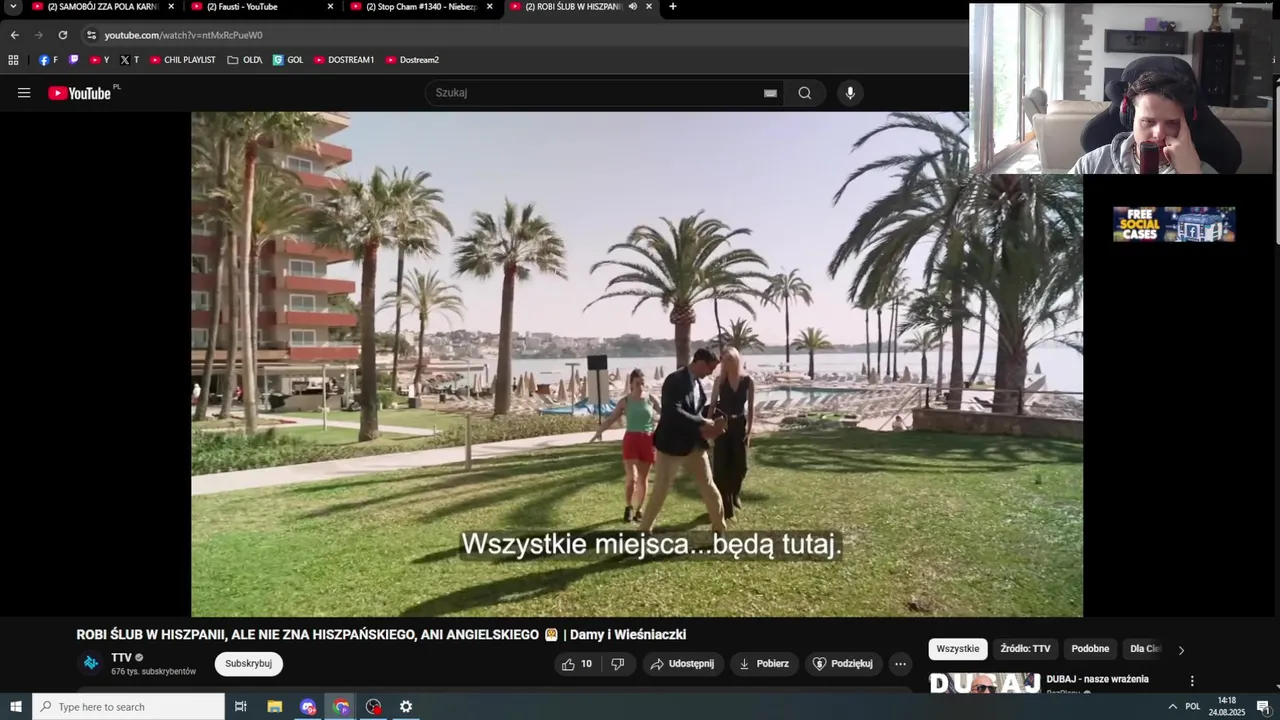
Task: Click the Free Social Cases banner
Action: tap(1174, 224)
